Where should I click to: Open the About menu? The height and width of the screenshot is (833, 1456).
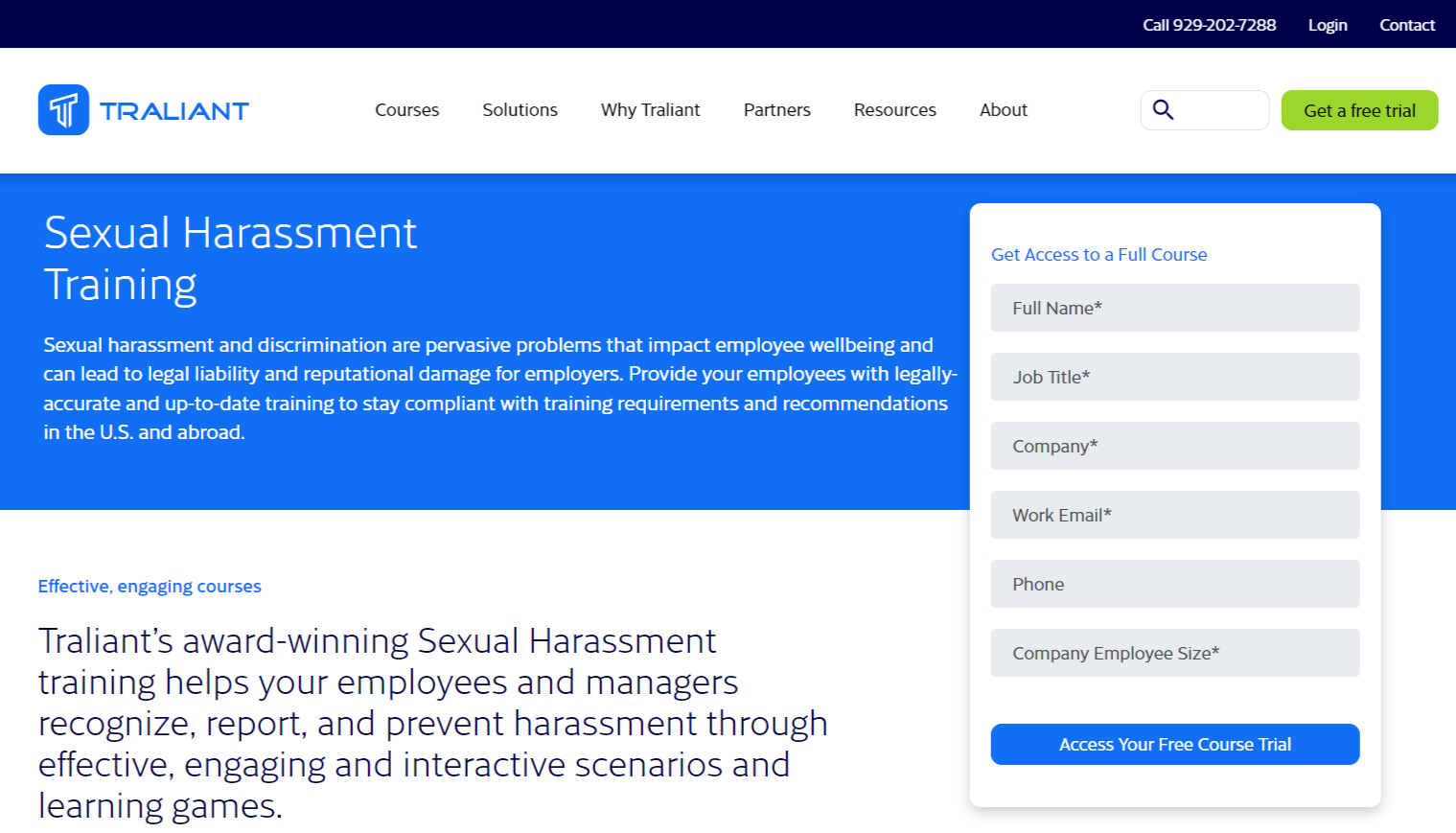1003,110
